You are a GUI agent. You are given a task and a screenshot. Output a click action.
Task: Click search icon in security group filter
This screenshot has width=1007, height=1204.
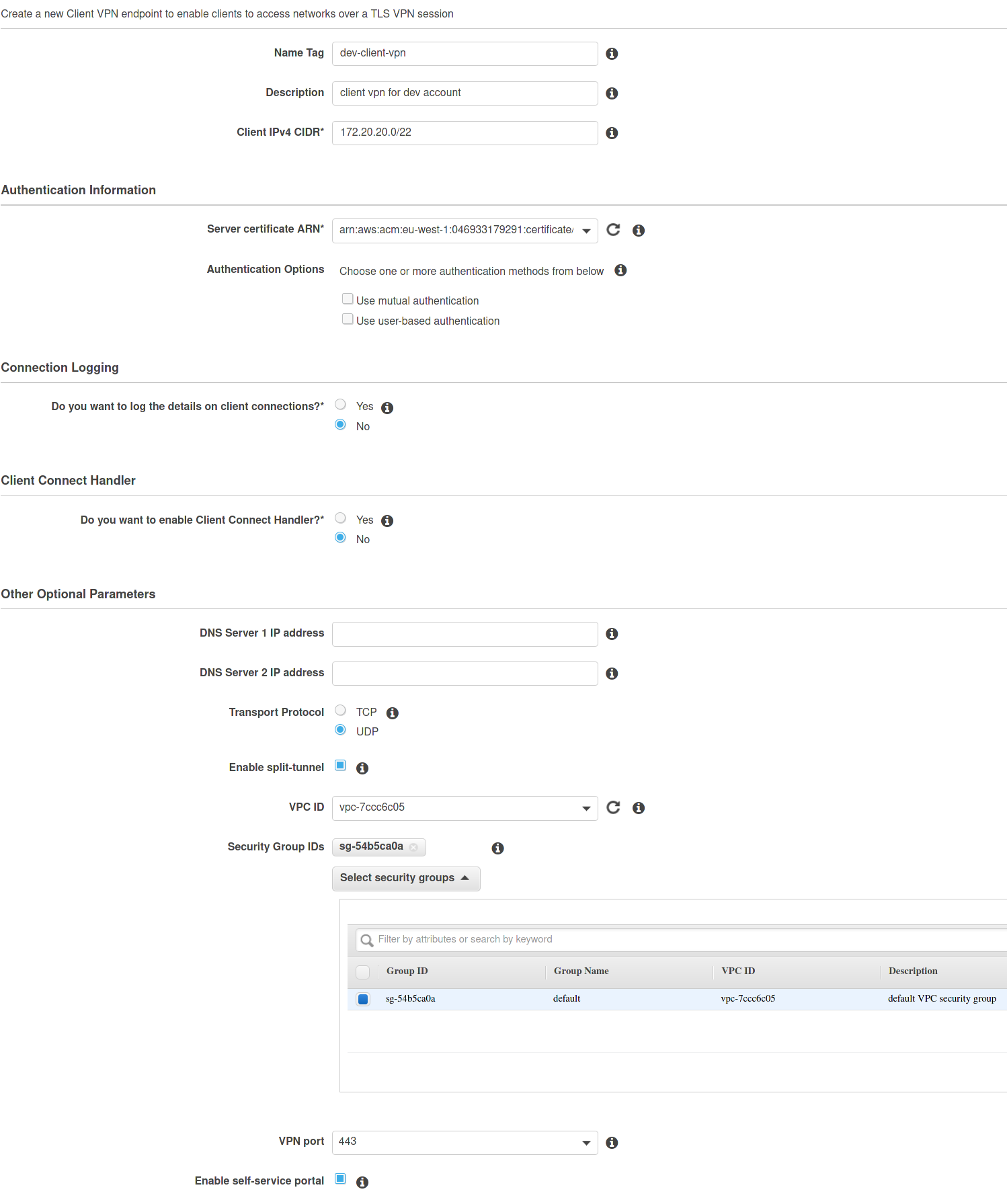click(366, 940)
